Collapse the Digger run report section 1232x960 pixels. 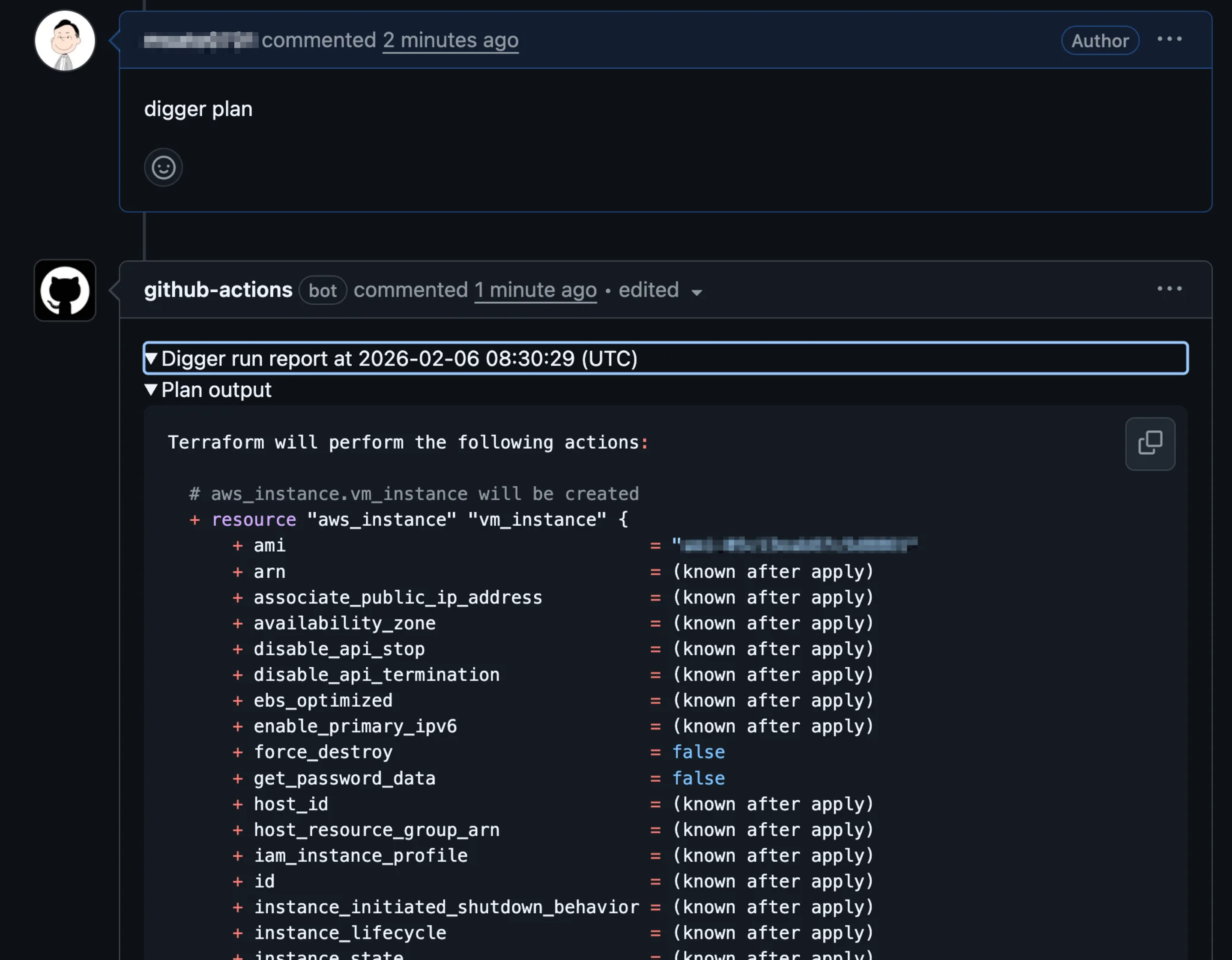(x=151, y=358)
